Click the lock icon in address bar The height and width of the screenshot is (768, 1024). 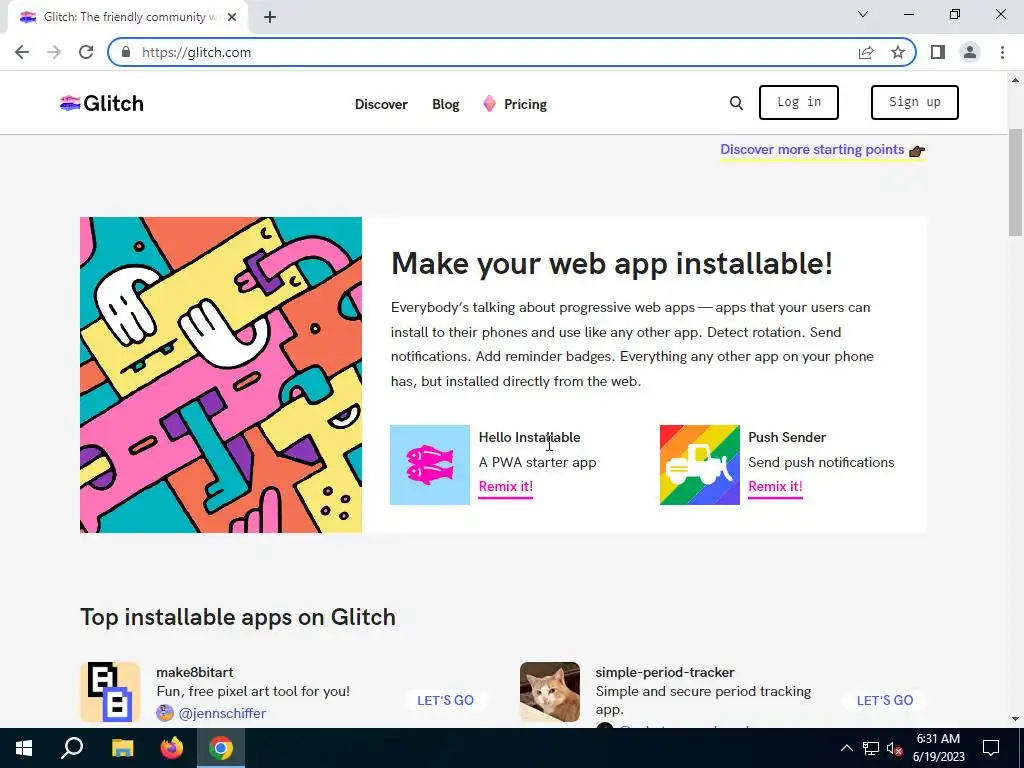127,52
